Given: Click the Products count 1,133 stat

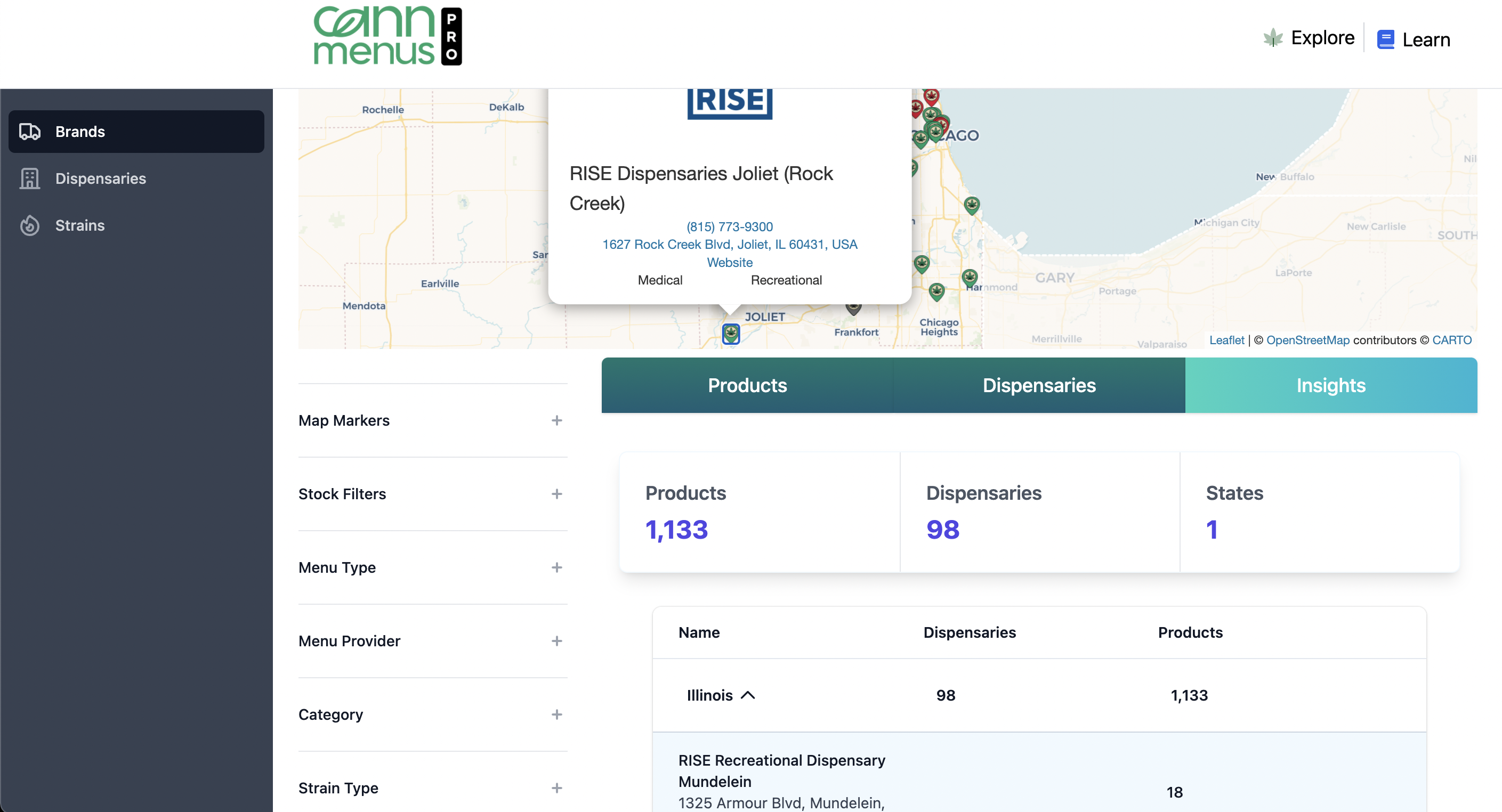Looking at the screenshot, I should [676, 530].
